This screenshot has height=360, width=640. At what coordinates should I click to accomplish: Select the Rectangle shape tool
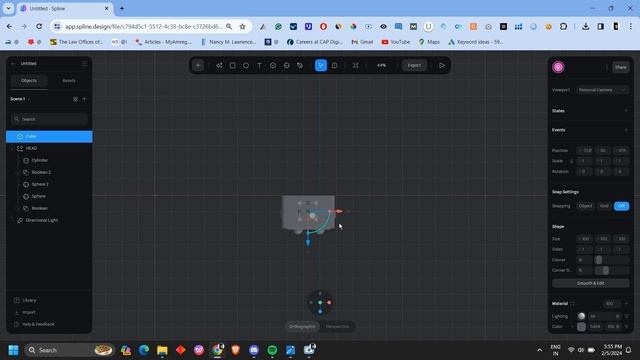pos(233,65)
